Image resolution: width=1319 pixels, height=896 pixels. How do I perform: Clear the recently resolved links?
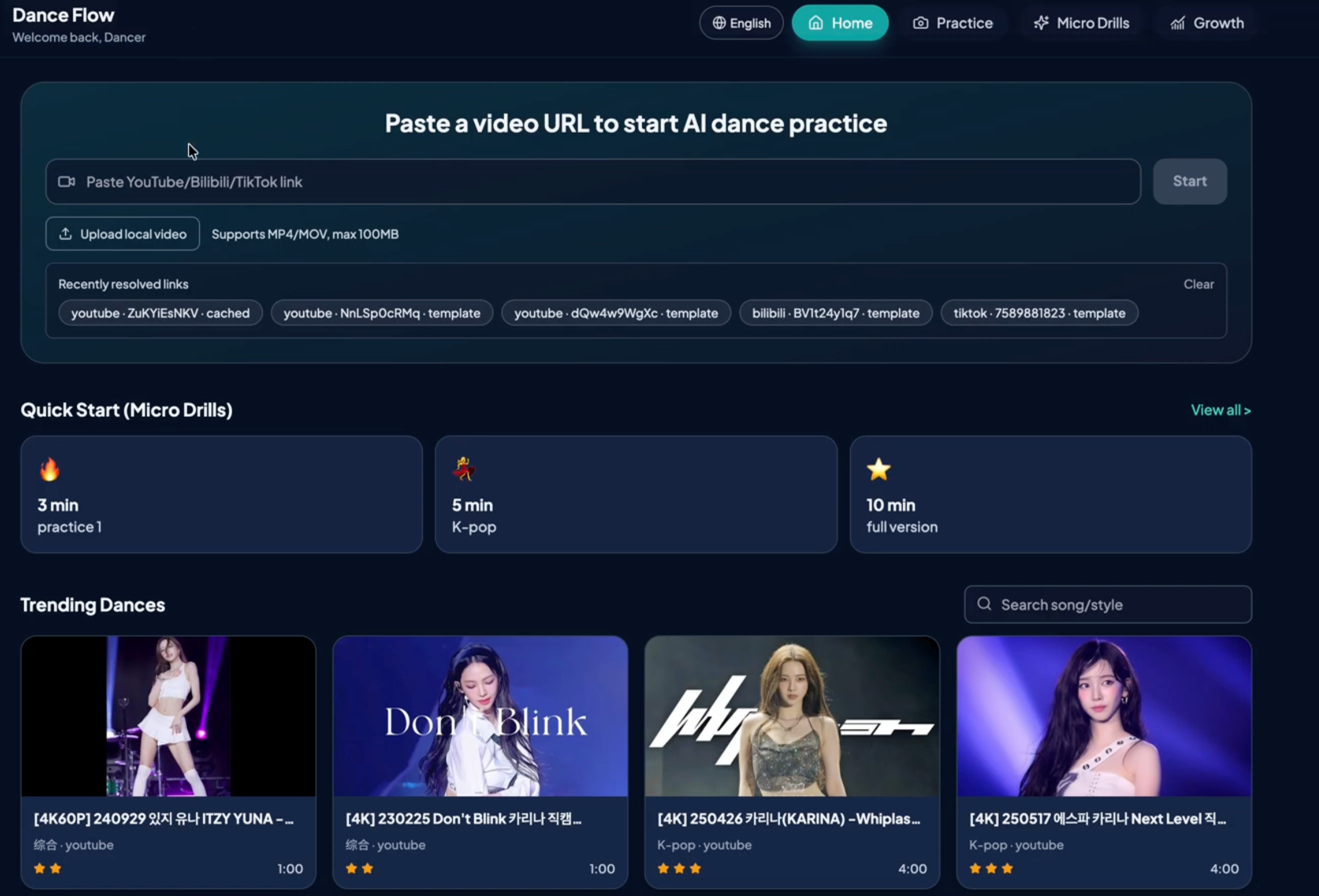pyautogui.click(x=1198, y=284)
